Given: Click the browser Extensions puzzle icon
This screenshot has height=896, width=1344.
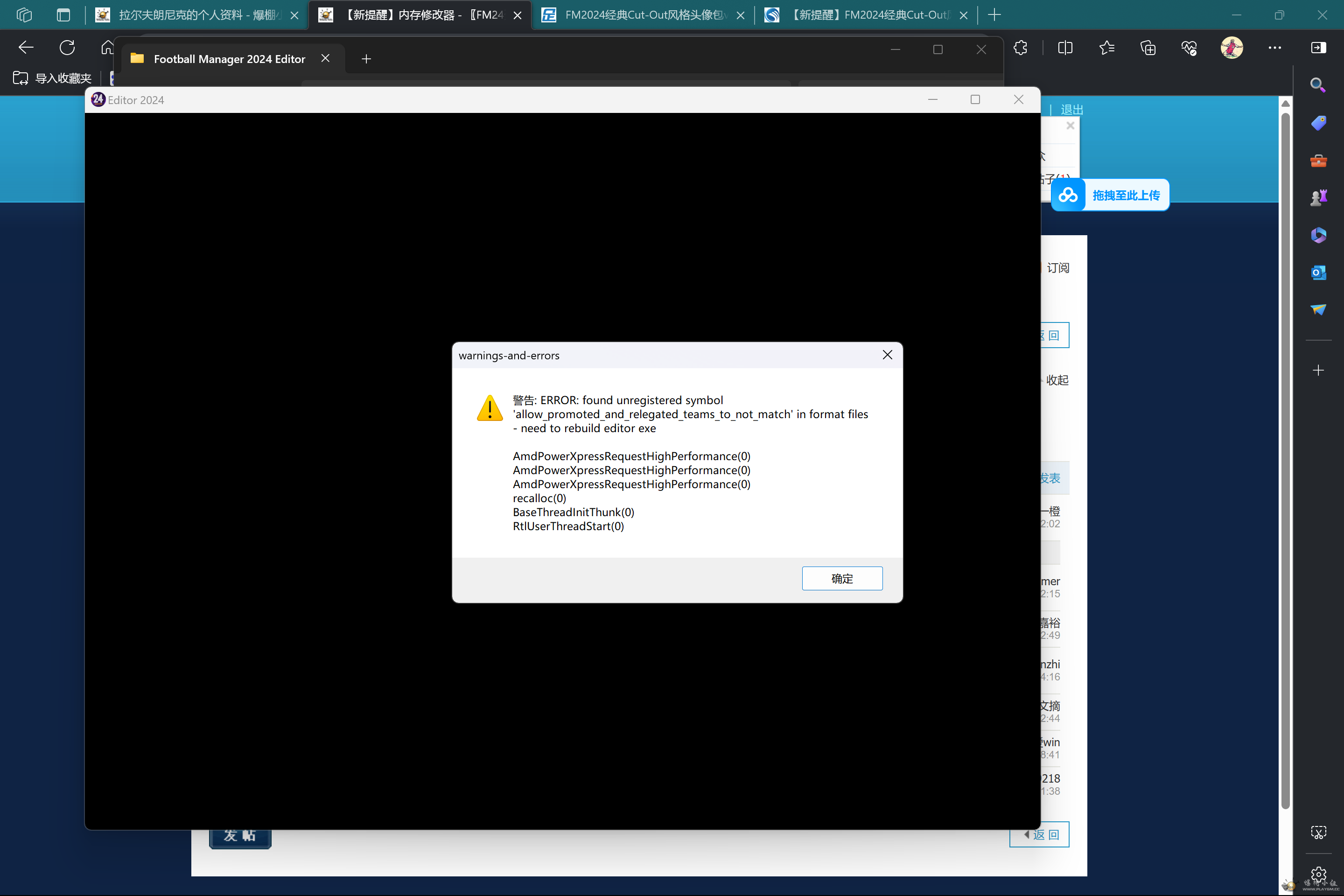Looking at the screenshot, I should coord(1021,48).
